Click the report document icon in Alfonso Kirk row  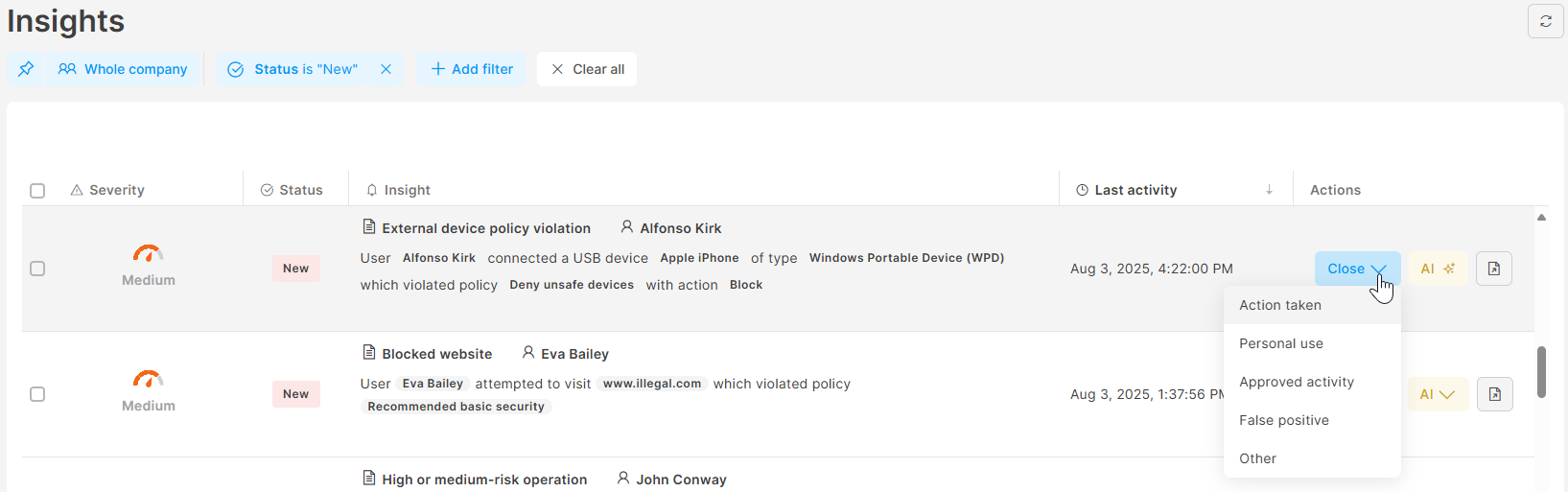pos(1494,269)
